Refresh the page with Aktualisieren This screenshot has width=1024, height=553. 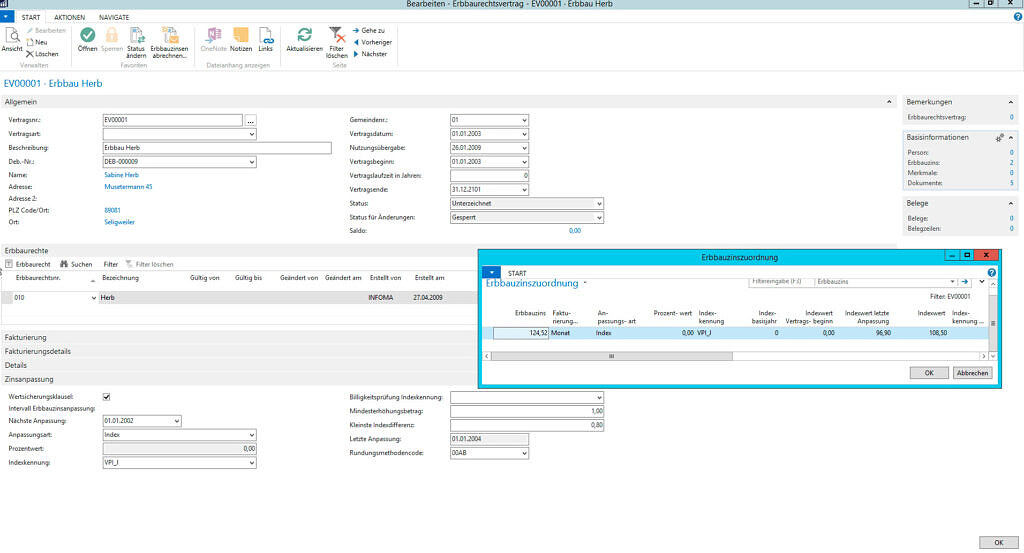[304, 35]
